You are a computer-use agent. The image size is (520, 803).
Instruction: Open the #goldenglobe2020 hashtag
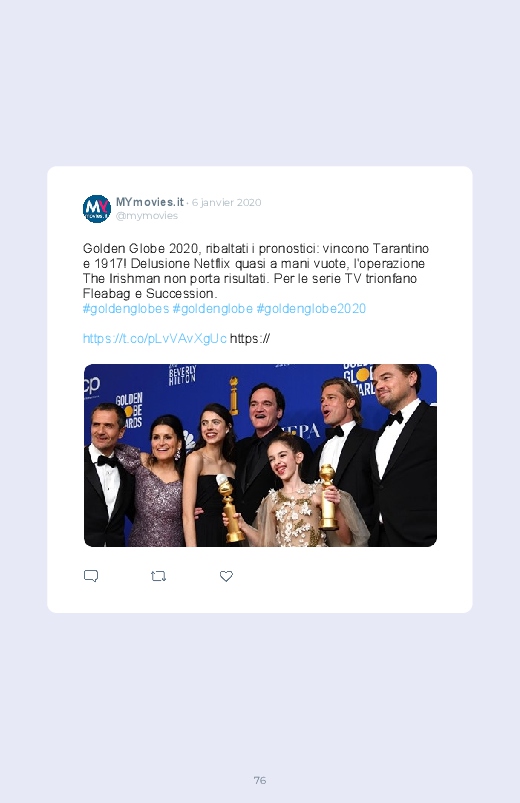pyautogui.click(x=311, y=309)
